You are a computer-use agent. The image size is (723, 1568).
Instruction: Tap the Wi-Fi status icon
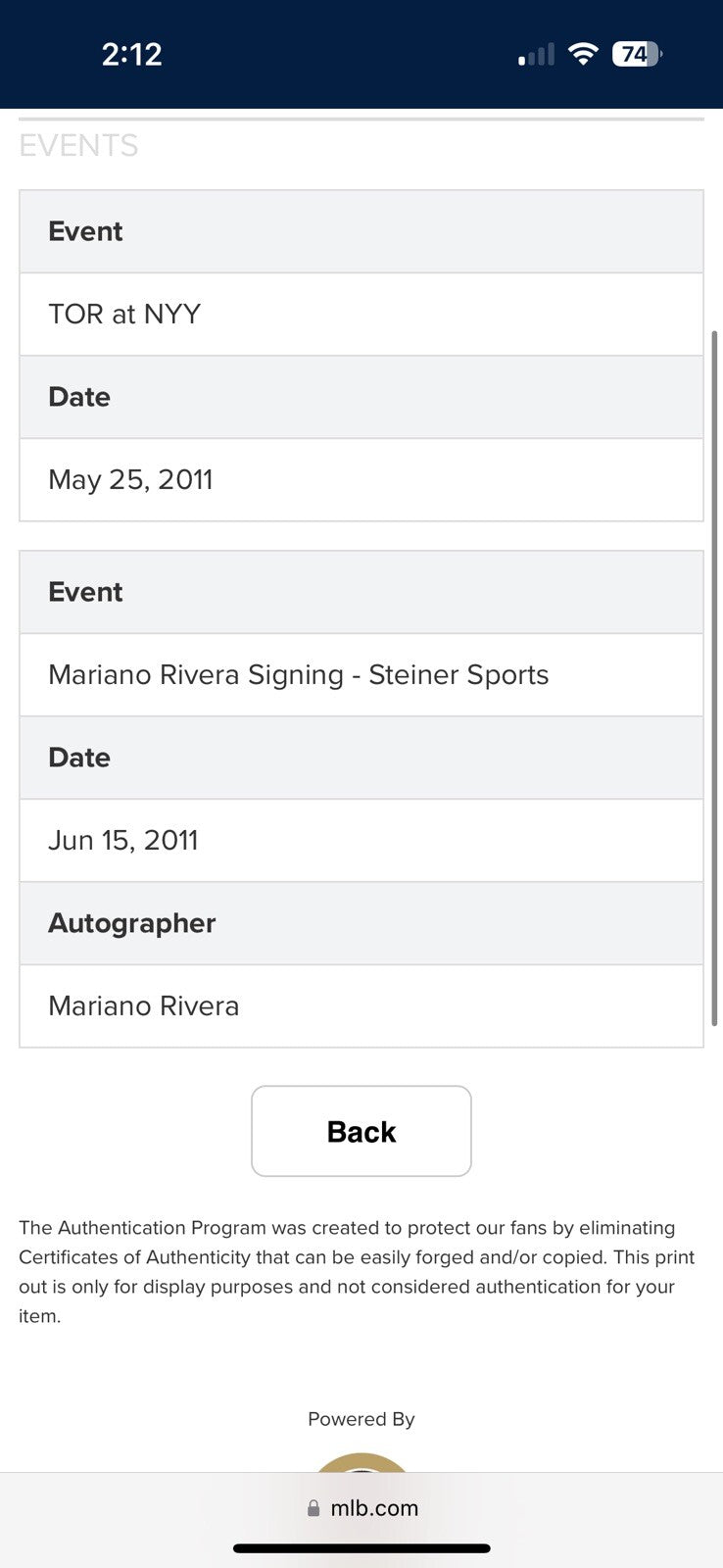[x=583, y=54]
